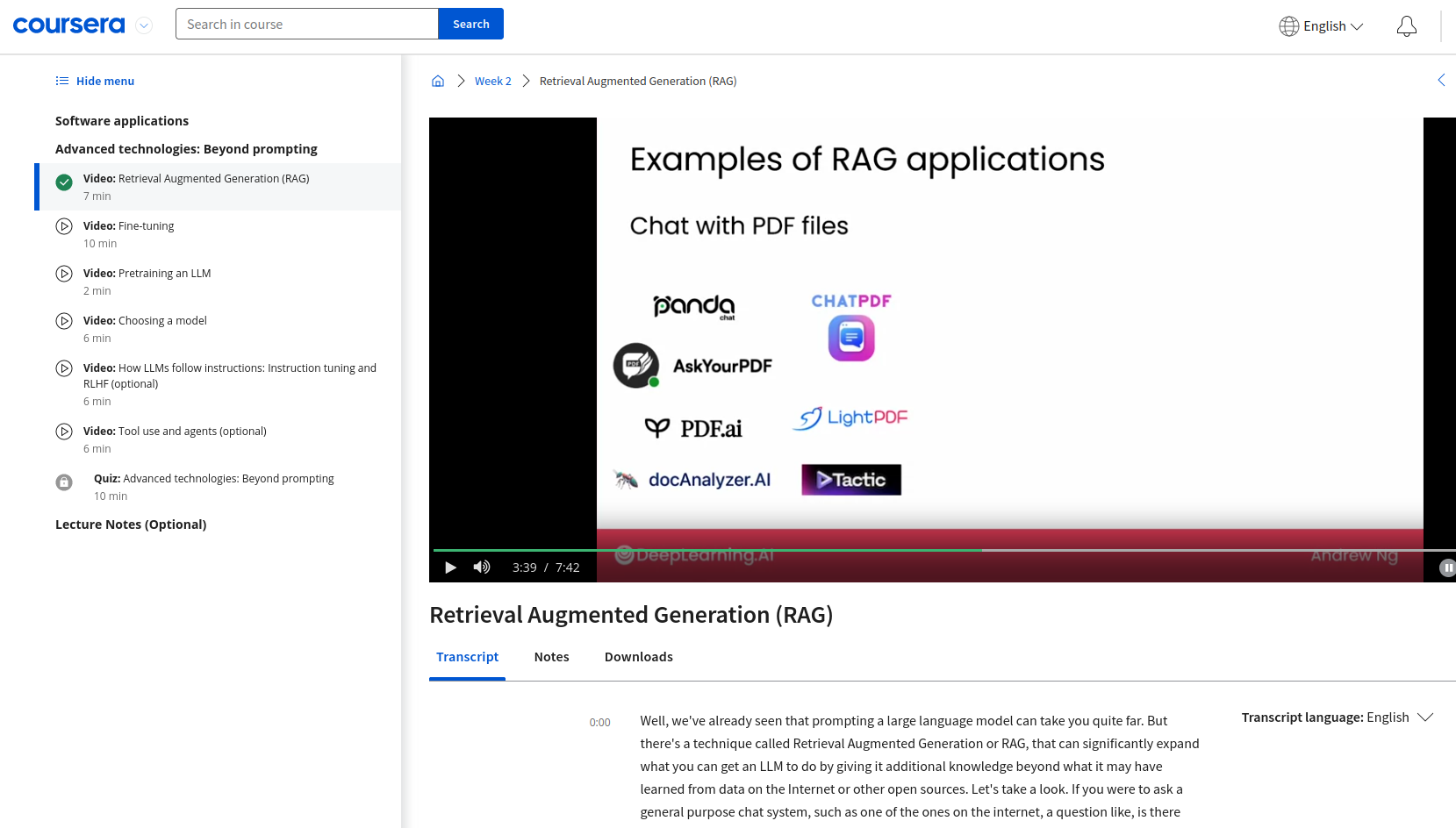Open Video: Tool use and agents (optional)
This screenshot has height=828, width=1456.
click(218, 439)
